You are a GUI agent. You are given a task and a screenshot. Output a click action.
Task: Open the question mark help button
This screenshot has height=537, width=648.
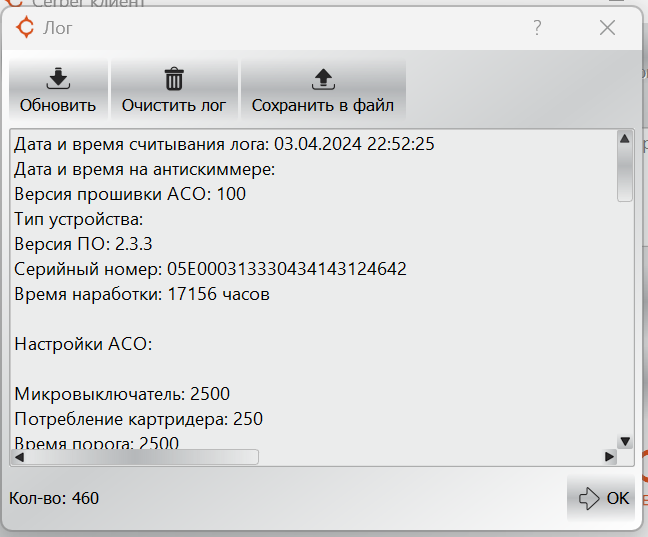tap(537, 28)
